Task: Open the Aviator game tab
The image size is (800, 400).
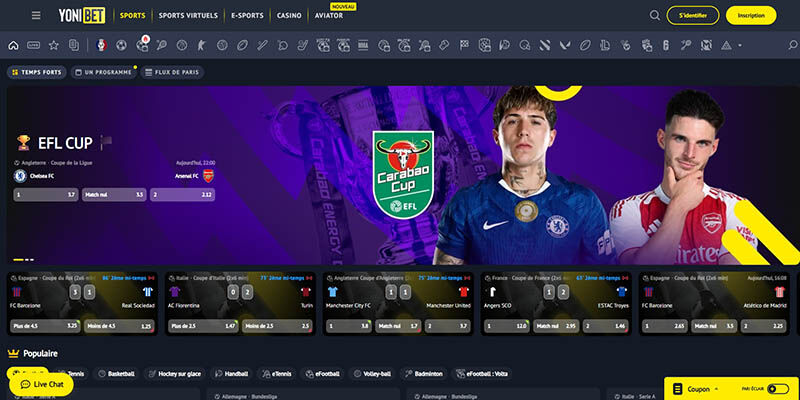Action: [329, 15]
